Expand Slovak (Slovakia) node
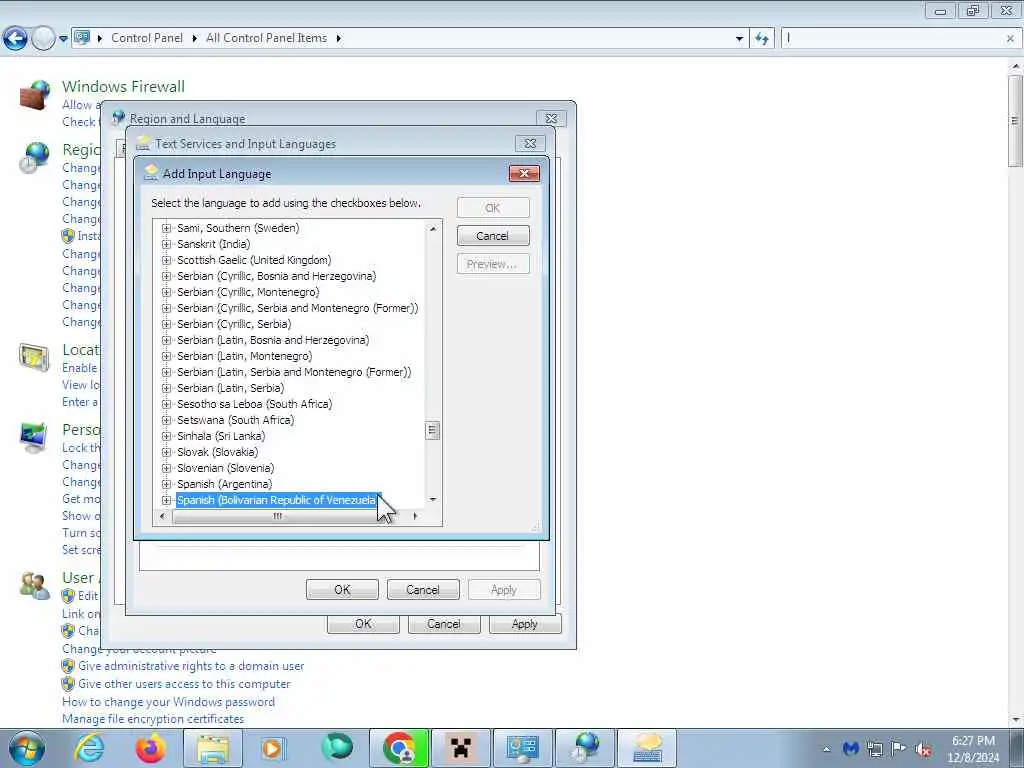 pyautogui.click(x=166, y=452)
